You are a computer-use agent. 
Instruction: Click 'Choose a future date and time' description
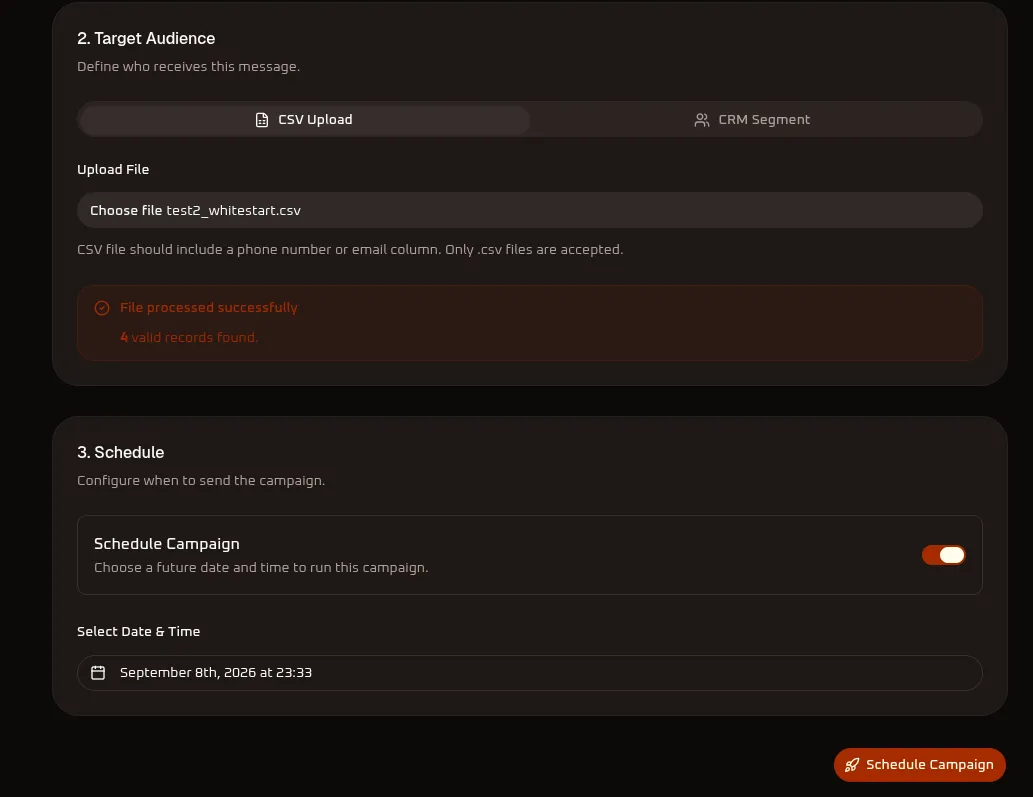point(261,567)
